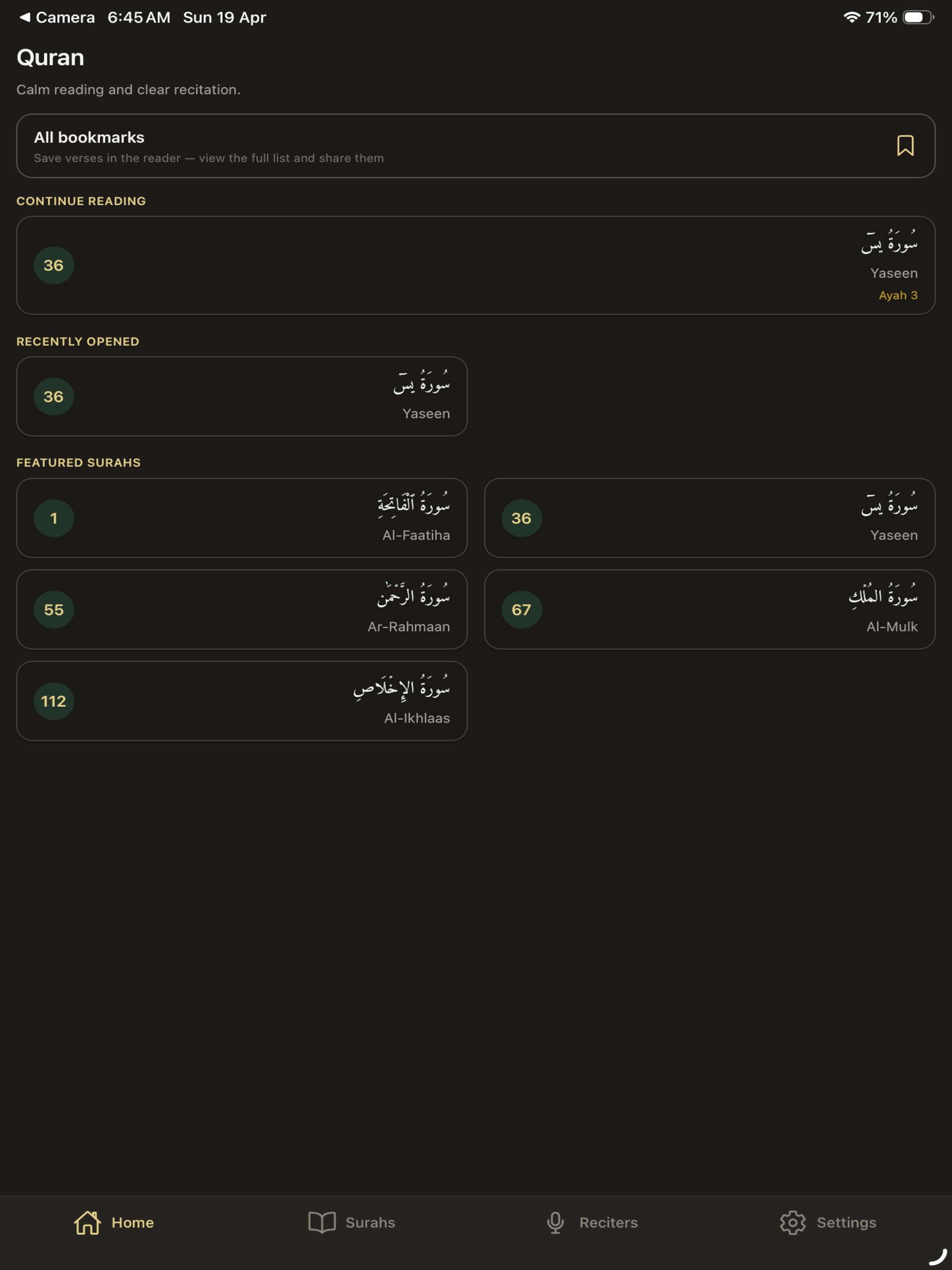This screenshot has height=1270, width=952.
Task: Open Yaseen name in Featured Surahs
Action: [x=893, y=535]
